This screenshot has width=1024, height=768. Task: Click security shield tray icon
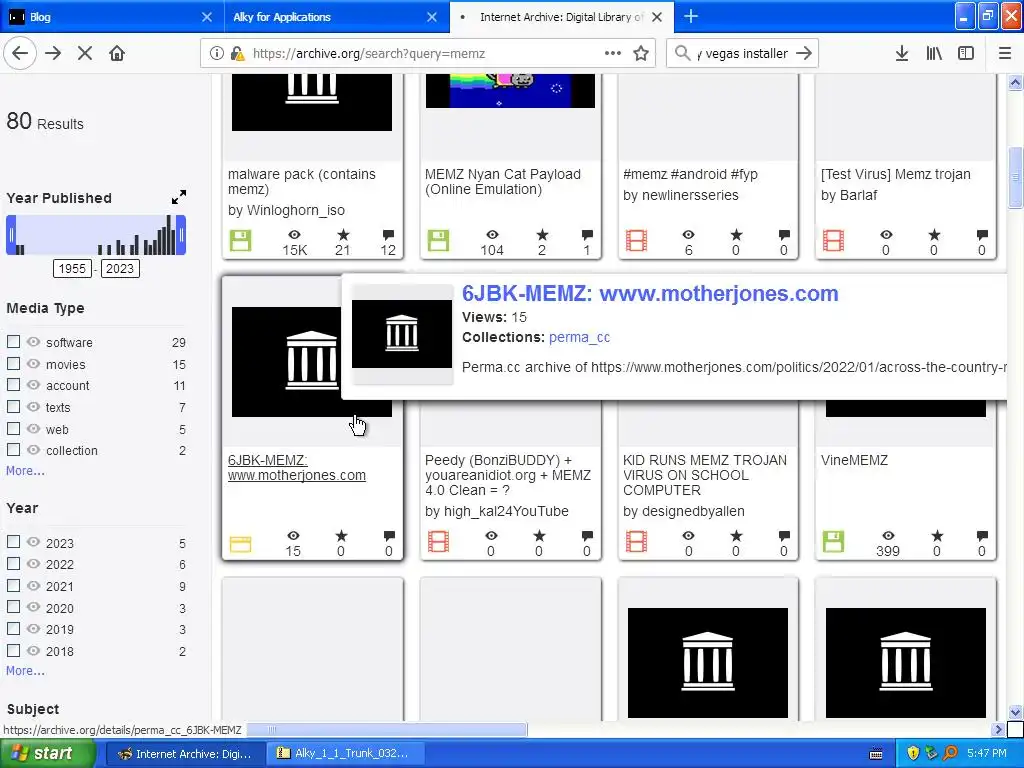913,754
